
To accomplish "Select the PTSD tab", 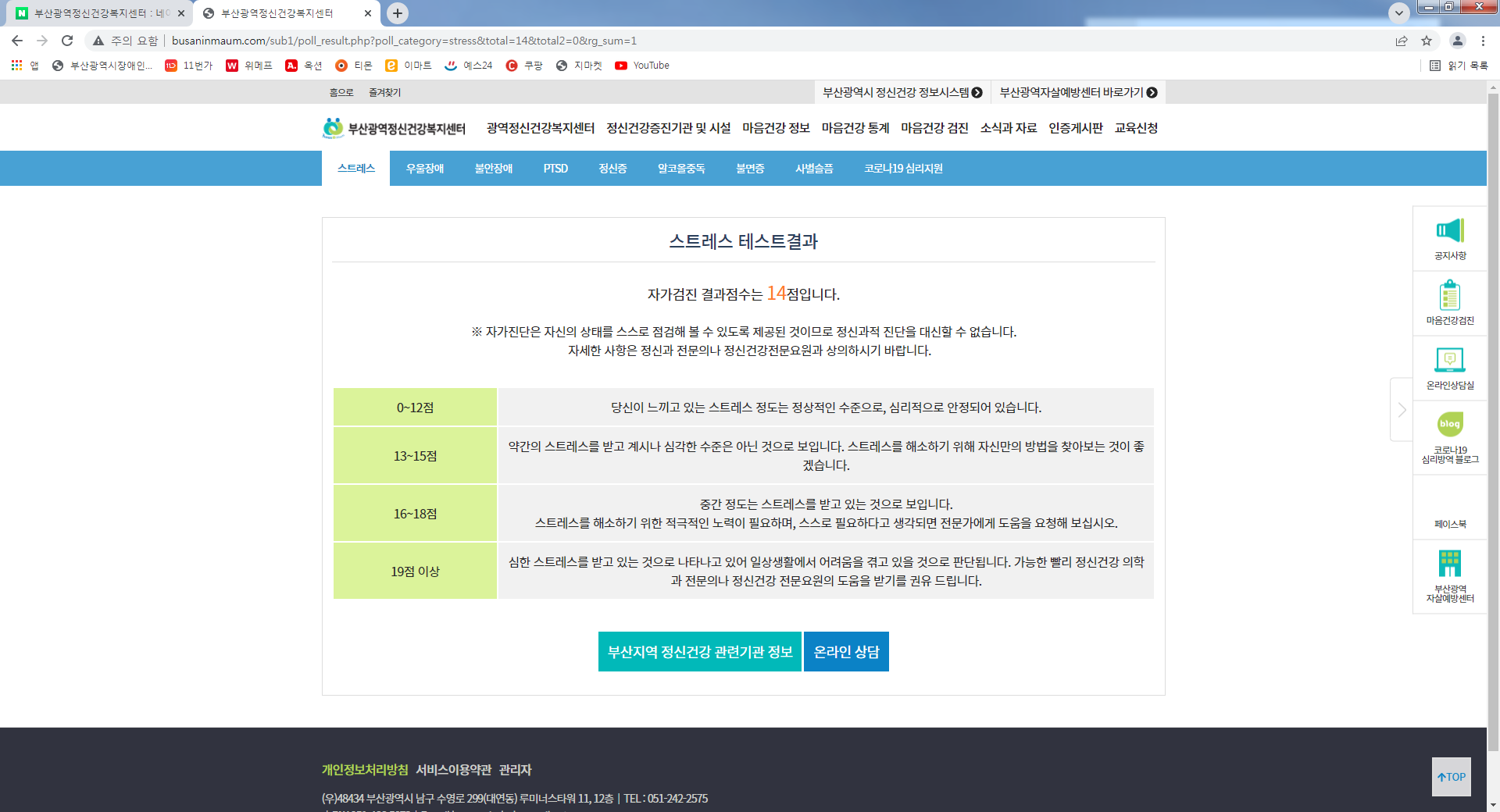I will (555, 169).
